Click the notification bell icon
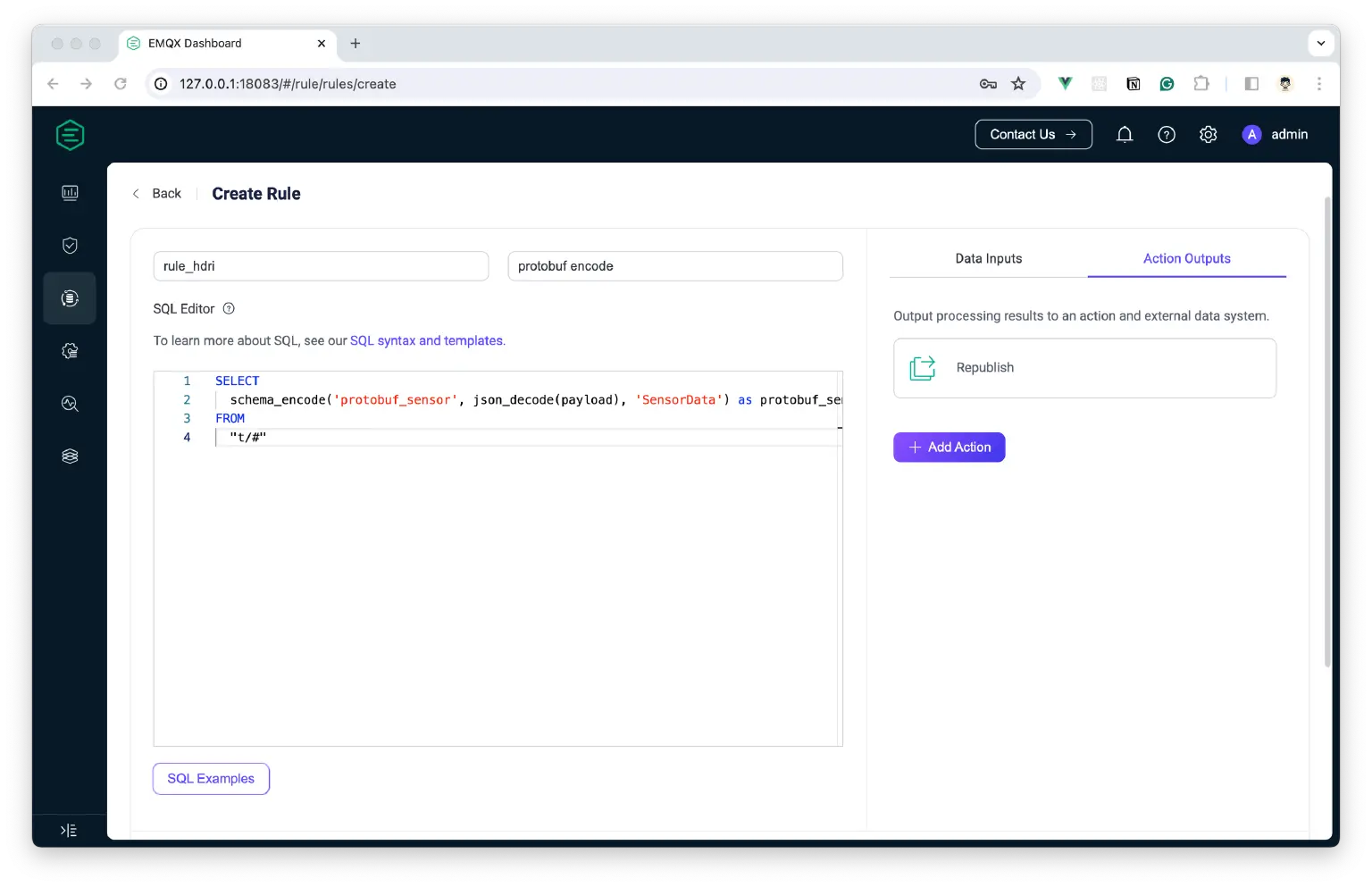The image size is (1372, 887). tap(1125, 135)
